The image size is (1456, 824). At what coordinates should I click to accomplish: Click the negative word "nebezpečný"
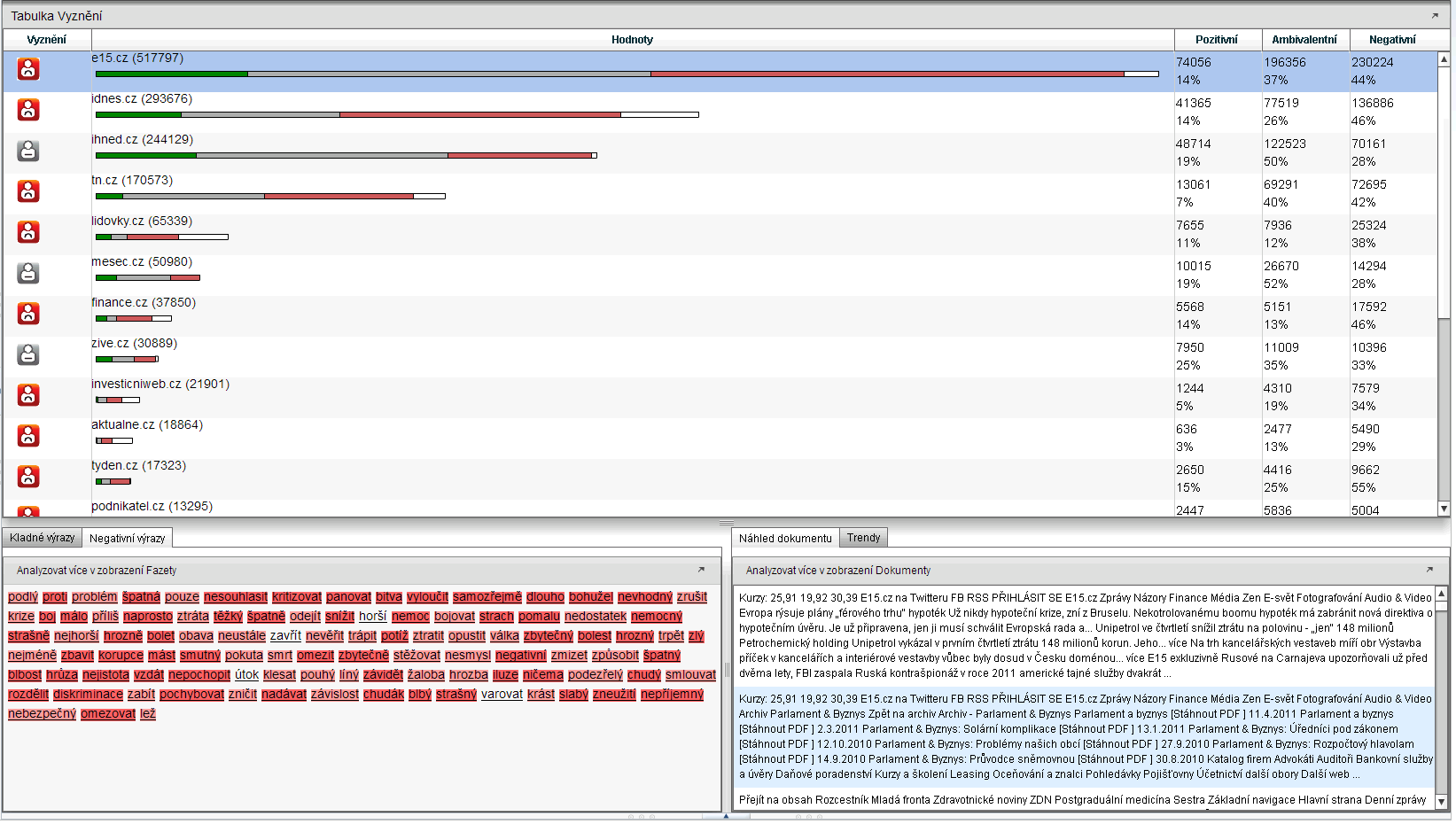point(42,714)
